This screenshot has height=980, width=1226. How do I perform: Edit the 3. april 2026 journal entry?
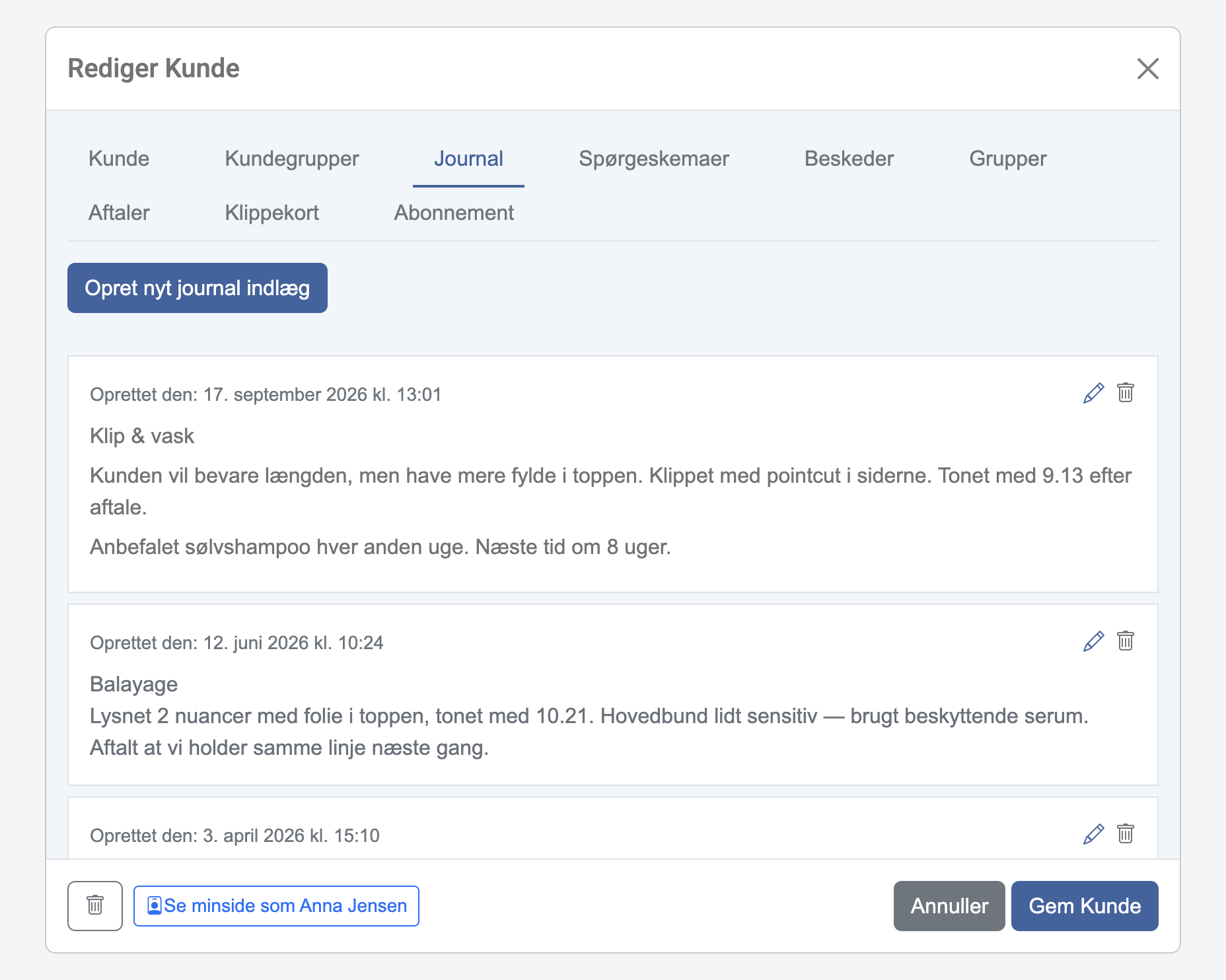pos(1093,834)
